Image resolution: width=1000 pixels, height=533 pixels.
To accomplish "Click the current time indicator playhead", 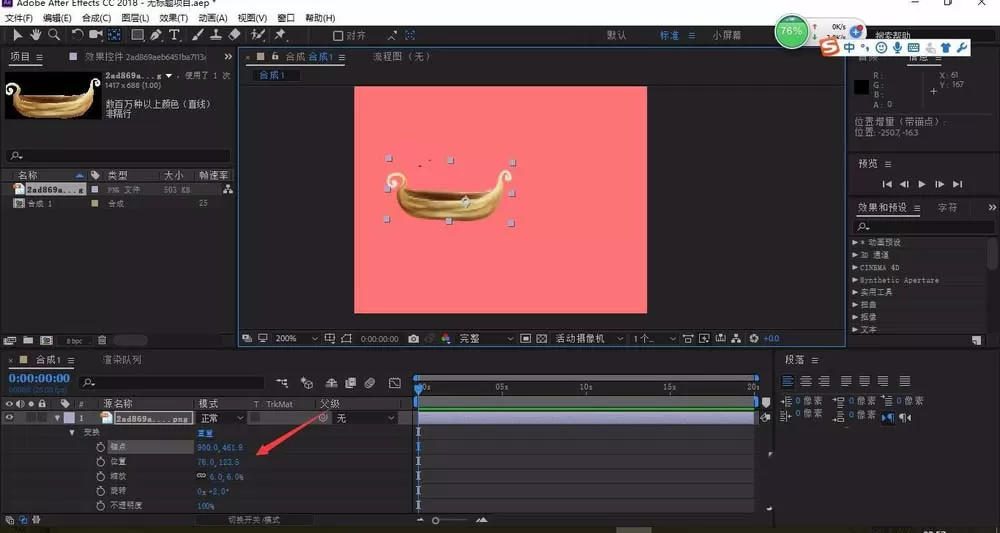I will pos(418,388).
